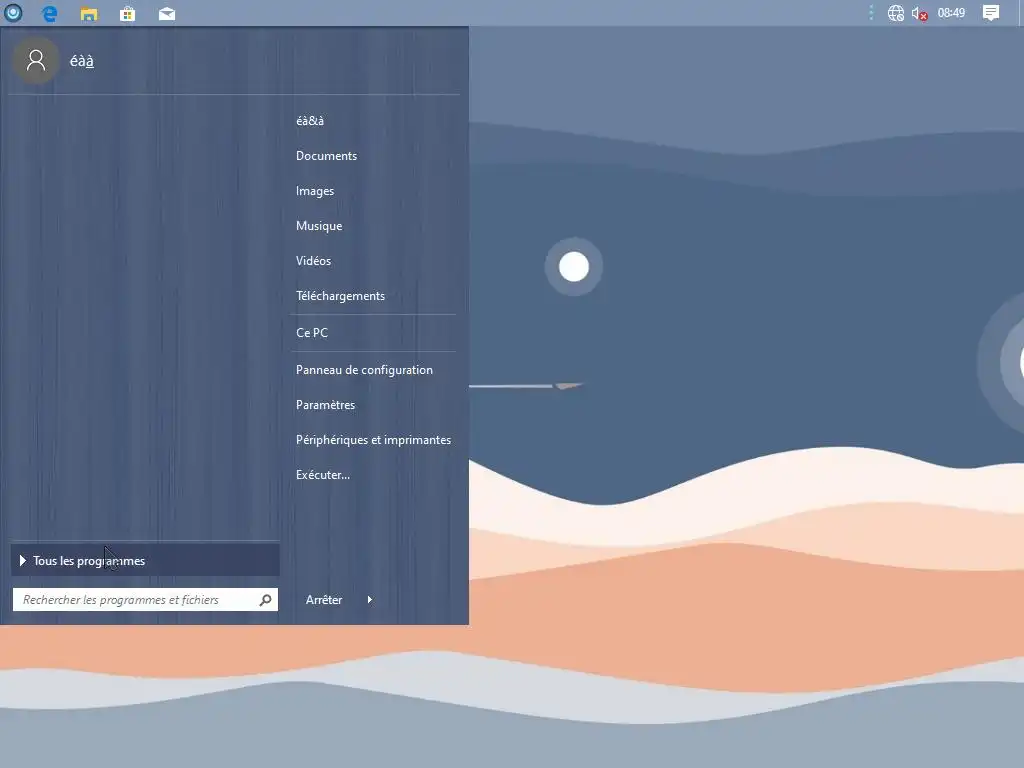
Task: Click the 08:49 clock
Action: point(951,13)
